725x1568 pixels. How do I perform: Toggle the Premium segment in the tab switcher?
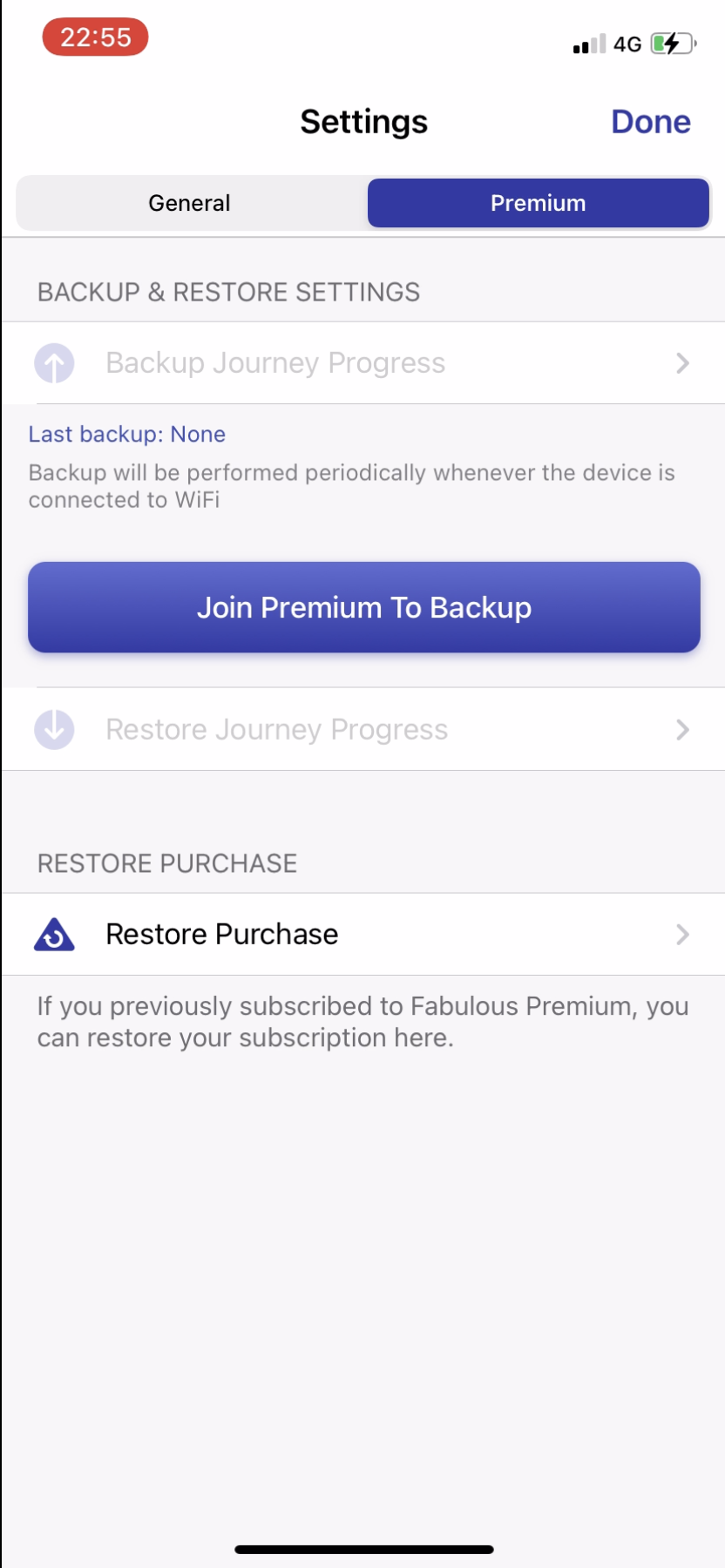click(x=538, y=202)
